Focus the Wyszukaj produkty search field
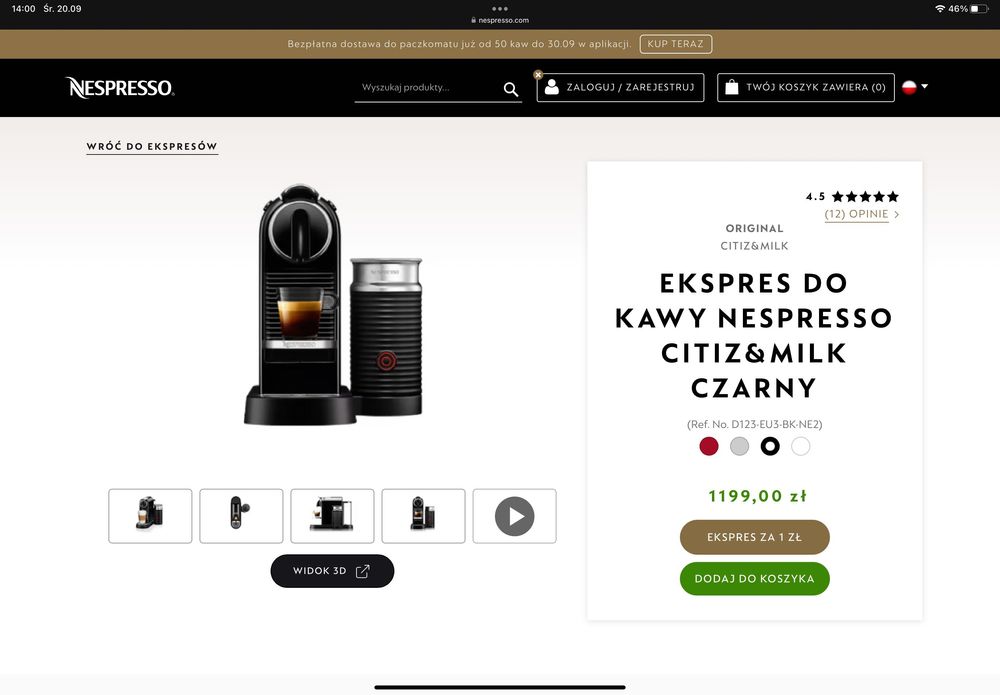 pyautogui.click(x=429, y=88)
